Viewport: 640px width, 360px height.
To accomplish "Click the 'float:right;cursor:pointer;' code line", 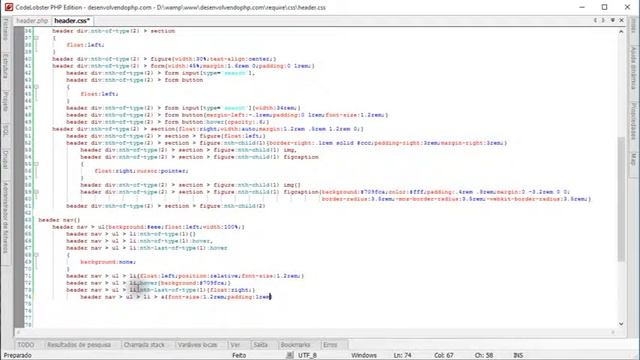I will [x=141, y=171].
